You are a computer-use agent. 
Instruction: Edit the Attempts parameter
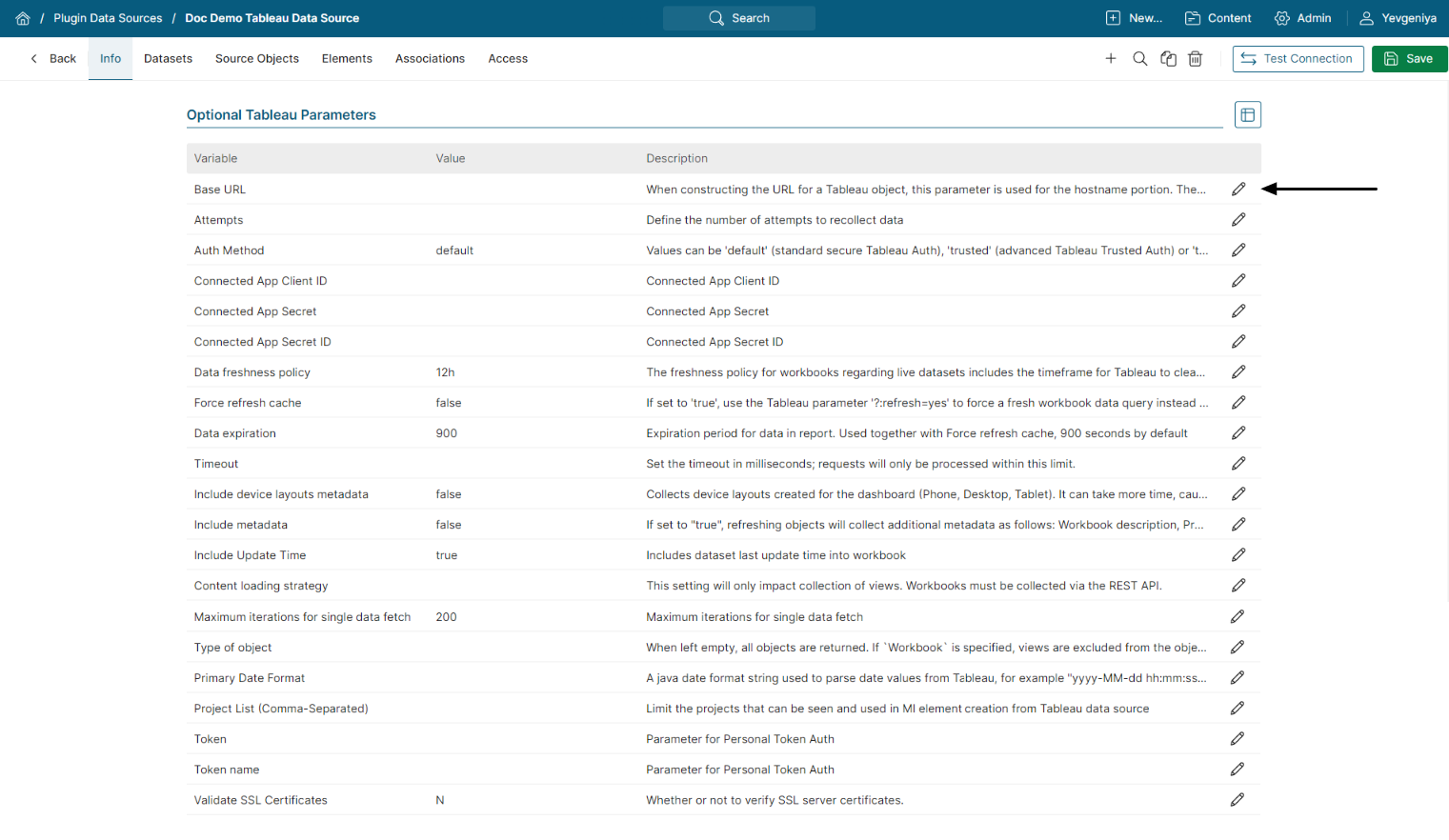[1238, 220]
